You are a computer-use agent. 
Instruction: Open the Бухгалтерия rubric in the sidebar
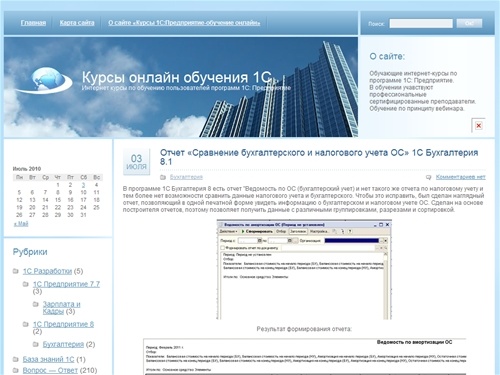pyautogui.click(x=63, y=344)
